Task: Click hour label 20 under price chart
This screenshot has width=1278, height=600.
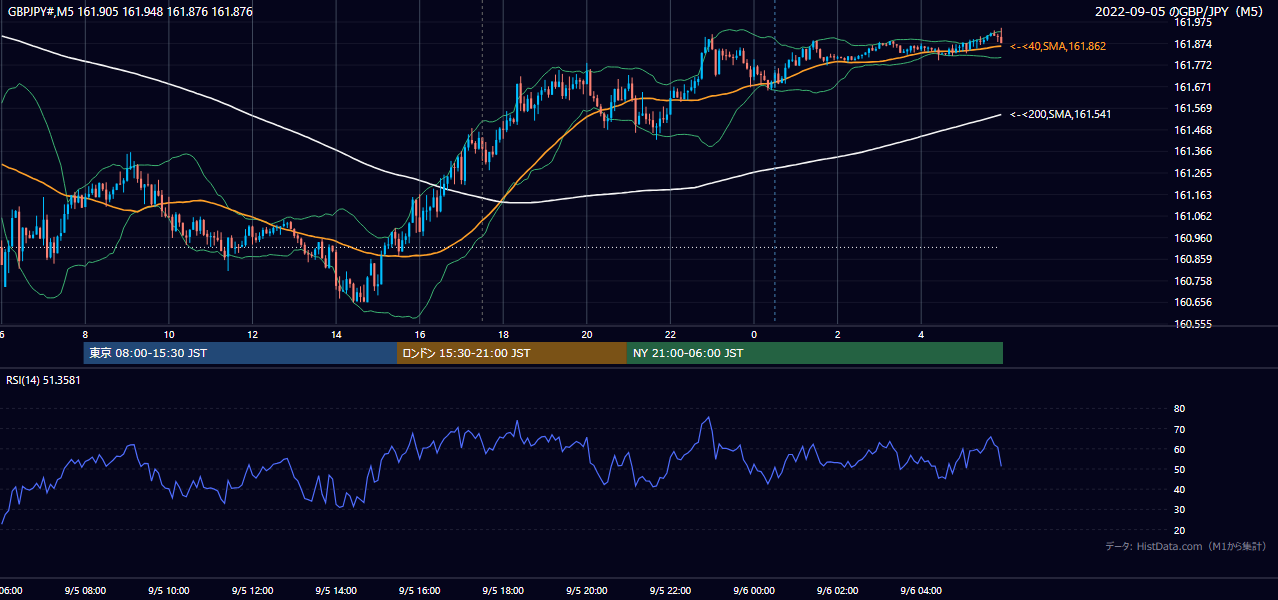Action: [x=587, y=334]
